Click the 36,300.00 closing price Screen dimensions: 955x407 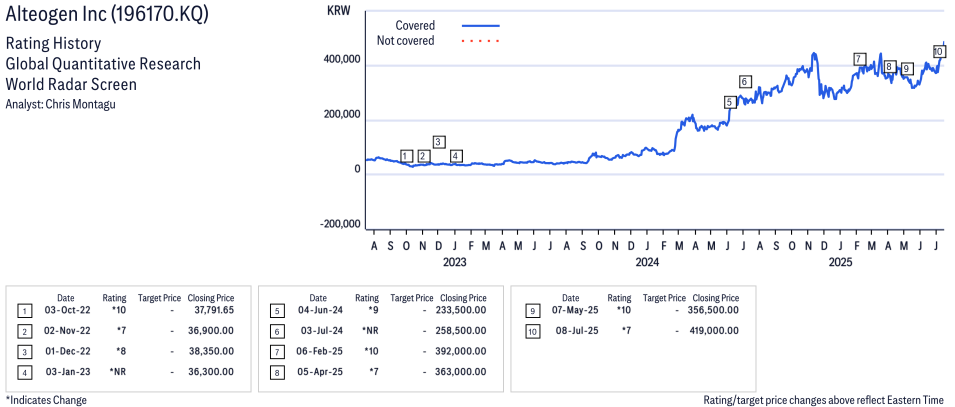pos(211,372)
